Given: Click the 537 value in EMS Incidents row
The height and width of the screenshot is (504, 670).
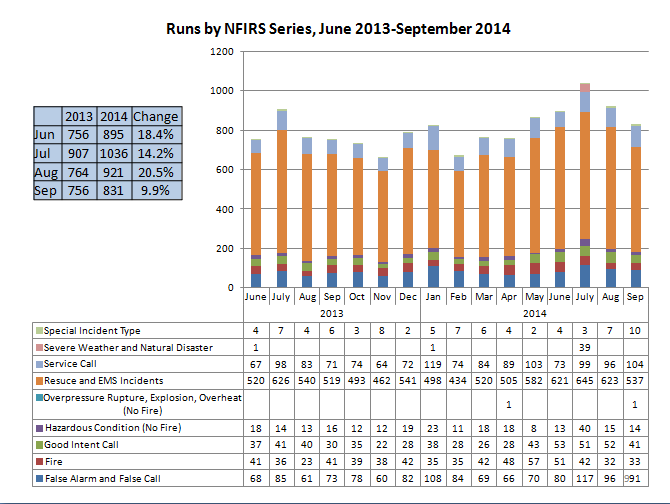Looking at the screenshot, I should click(x=635, y=381).
